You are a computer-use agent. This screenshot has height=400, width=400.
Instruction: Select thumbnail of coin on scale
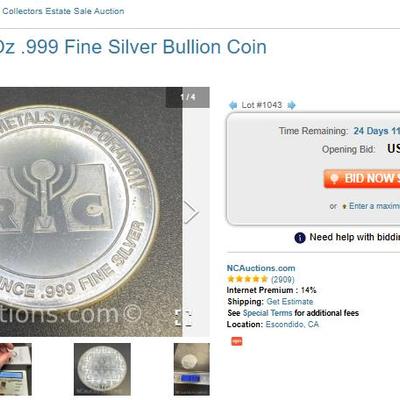click(192, 369)
